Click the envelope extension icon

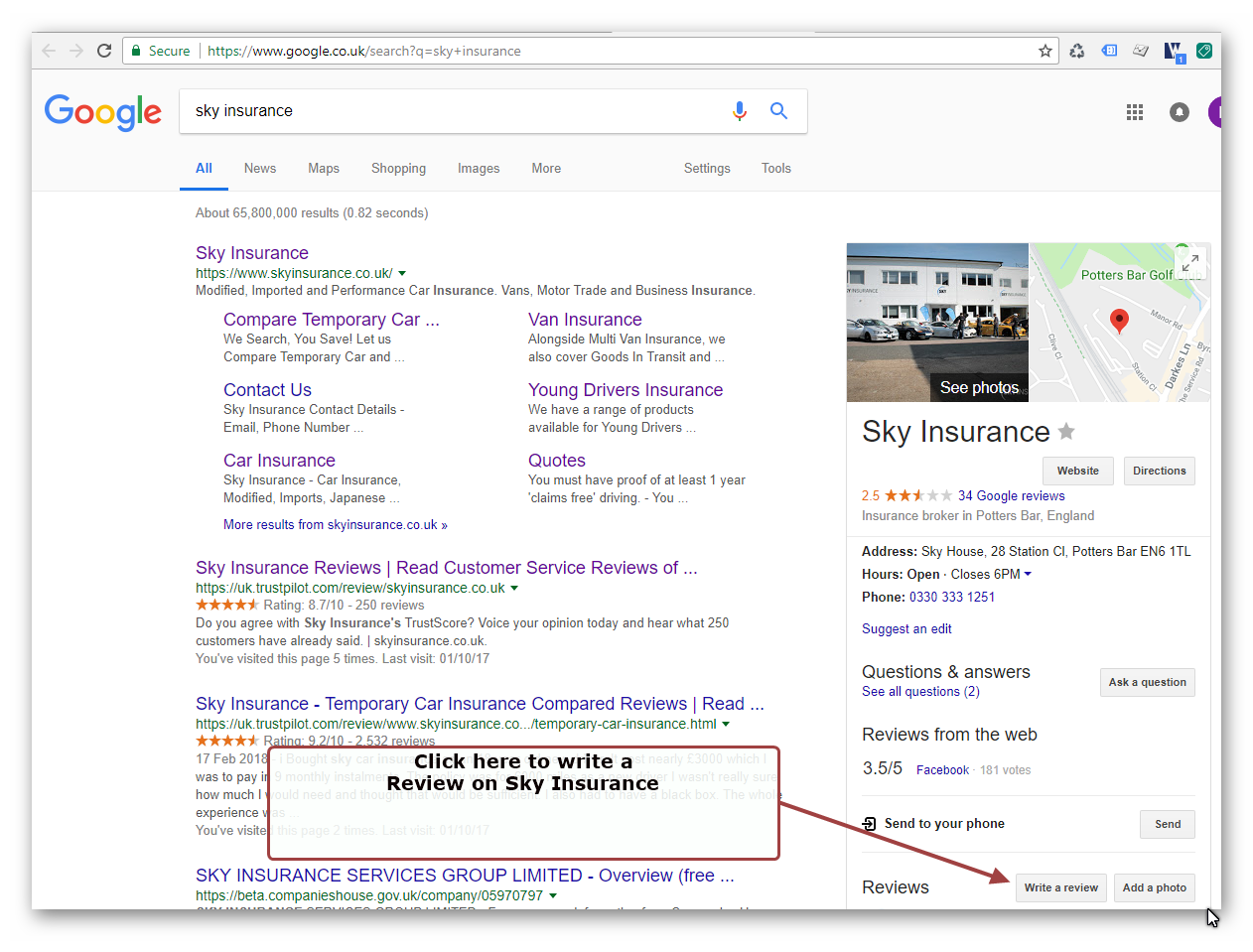tap(1141, 51)
